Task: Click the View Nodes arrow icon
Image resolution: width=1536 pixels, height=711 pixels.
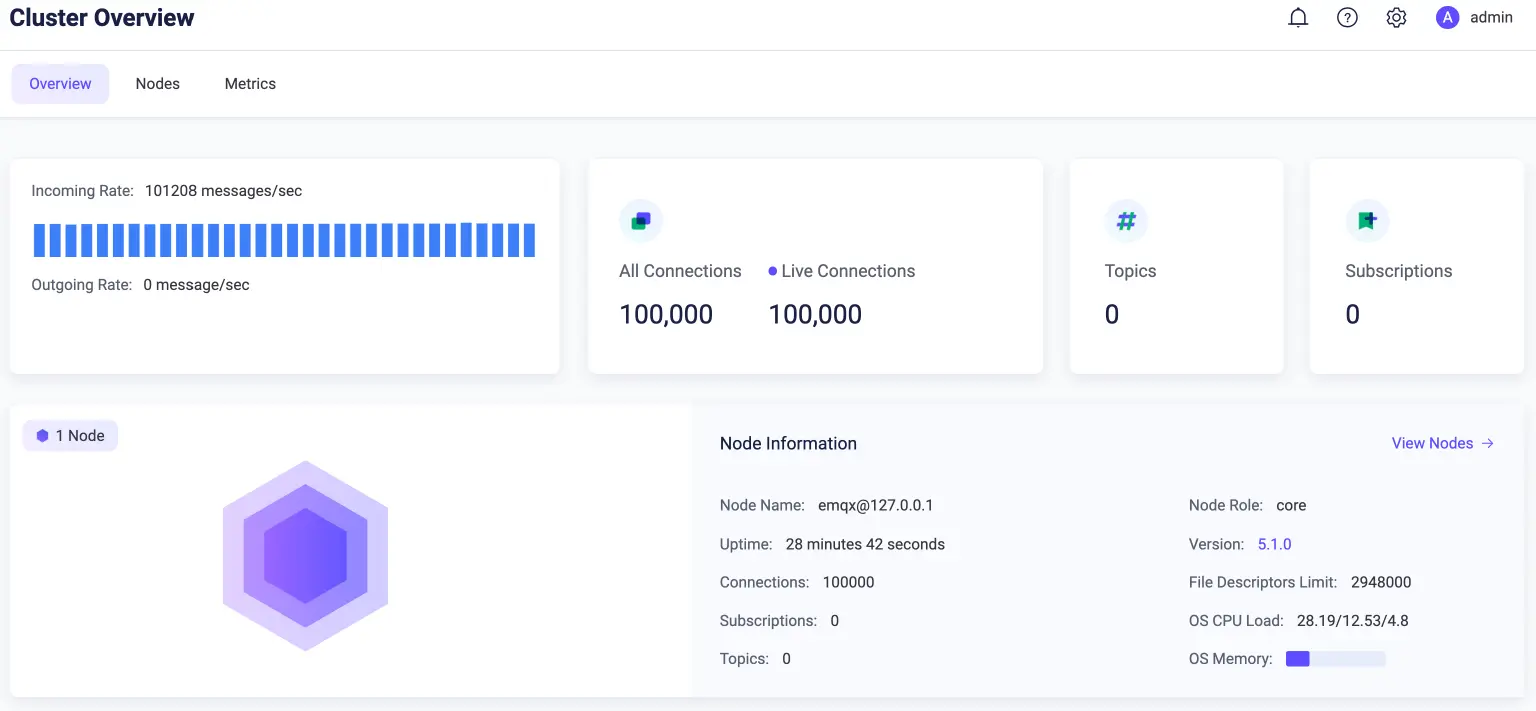Action: [x=1488, y=443]
